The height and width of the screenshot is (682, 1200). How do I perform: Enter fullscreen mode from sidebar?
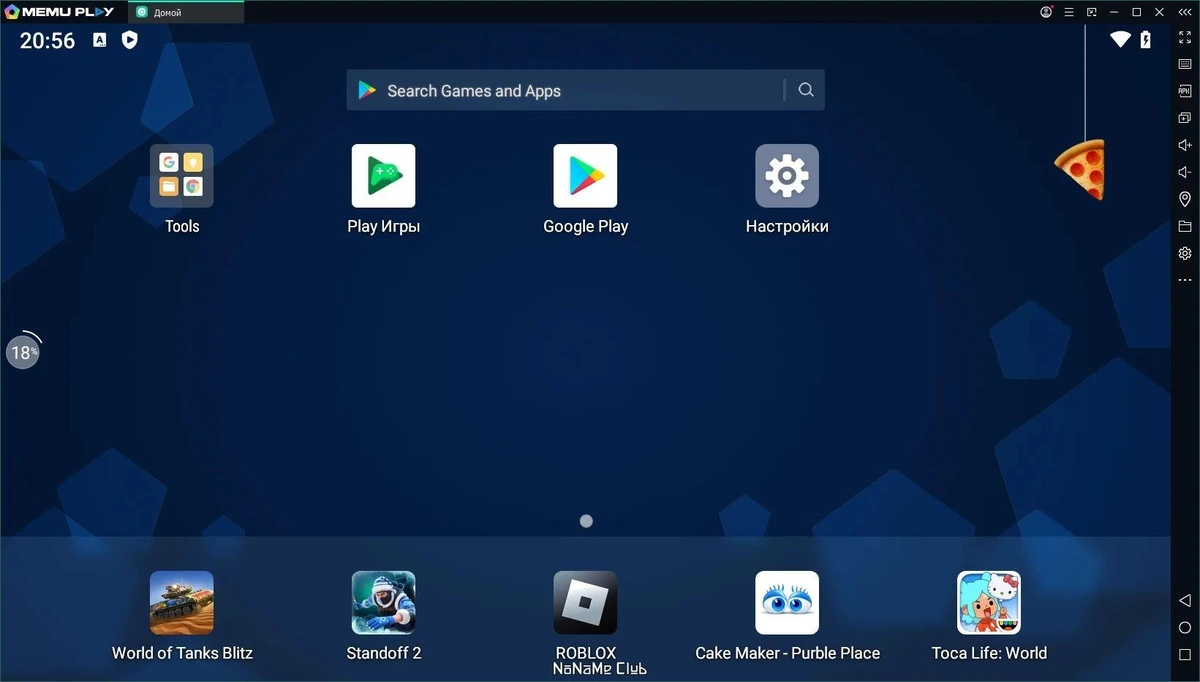tap(1185, 37)
